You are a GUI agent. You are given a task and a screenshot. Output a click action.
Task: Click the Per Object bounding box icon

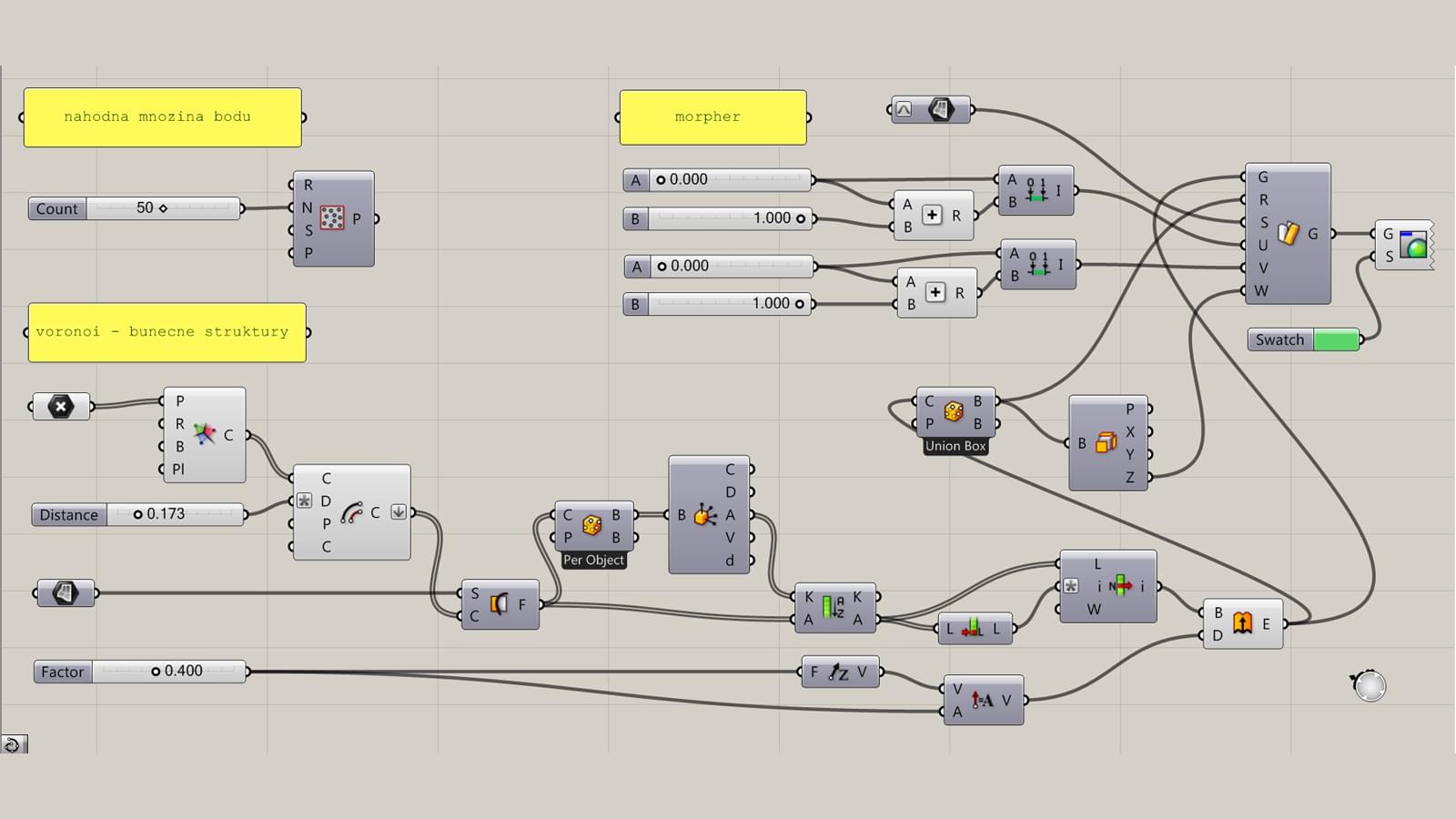pos(591,525)
